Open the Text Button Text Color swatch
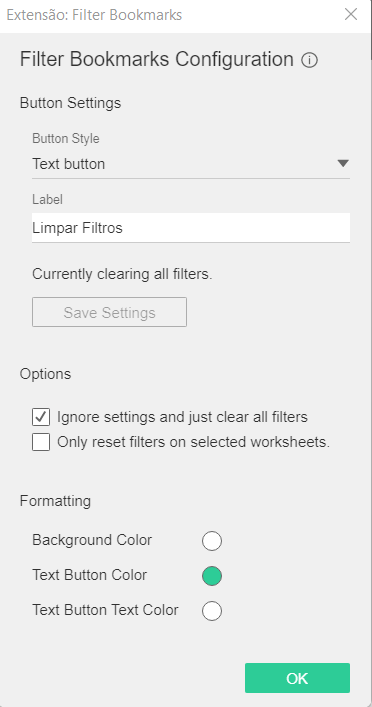 211,611
